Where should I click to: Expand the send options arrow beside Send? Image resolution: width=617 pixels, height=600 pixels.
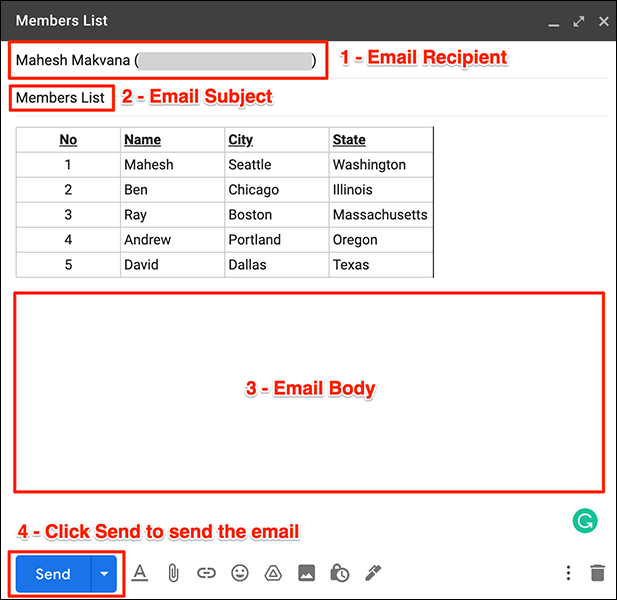(x=105, y=574)
